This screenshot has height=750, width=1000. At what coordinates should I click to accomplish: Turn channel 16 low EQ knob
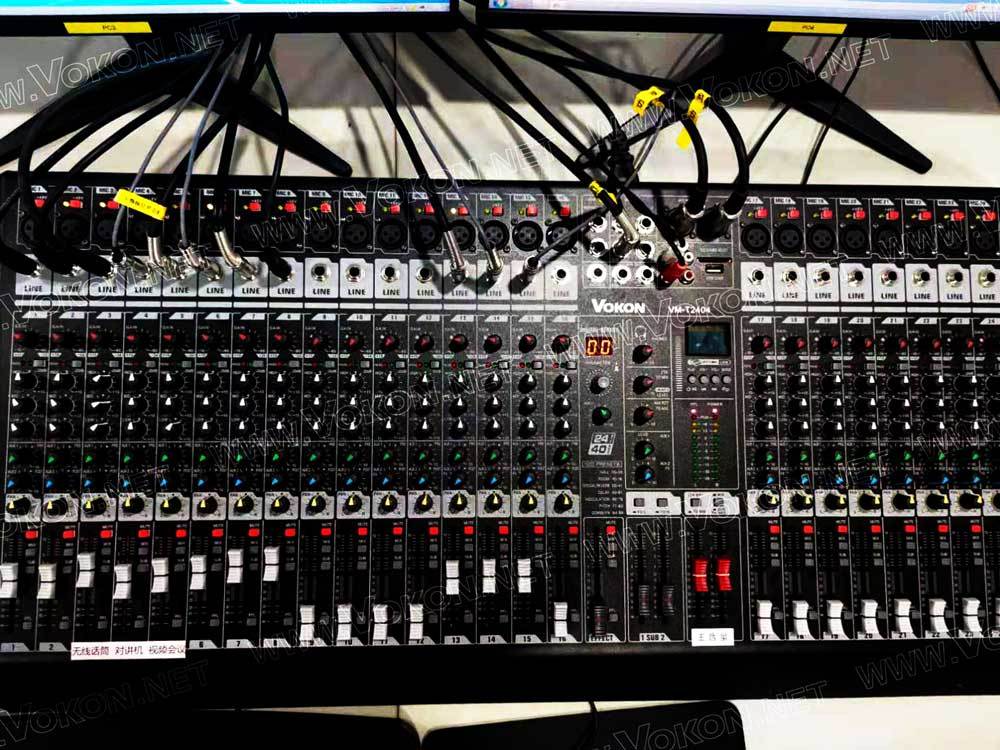click(561, 428)
